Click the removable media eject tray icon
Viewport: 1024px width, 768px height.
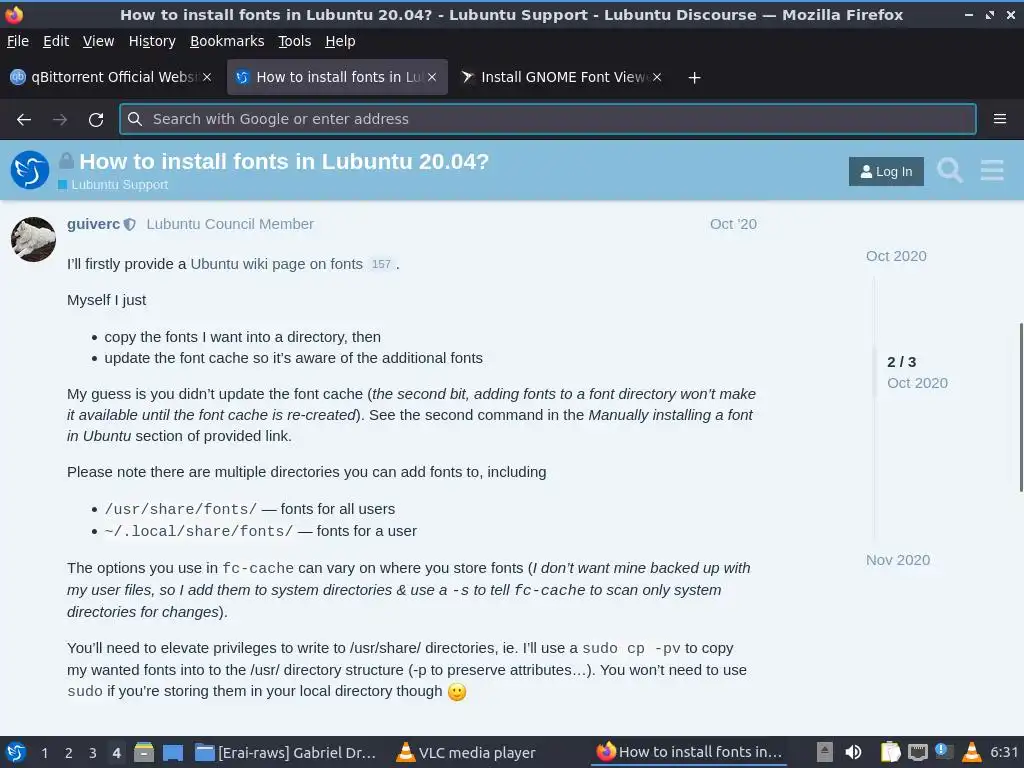pyautogui.click(x=825, y=752)
